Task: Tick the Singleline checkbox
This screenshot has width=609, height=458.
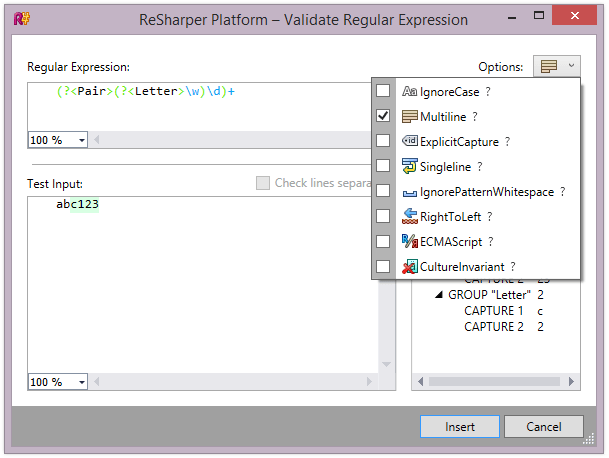Action: (x=383, y=166)
